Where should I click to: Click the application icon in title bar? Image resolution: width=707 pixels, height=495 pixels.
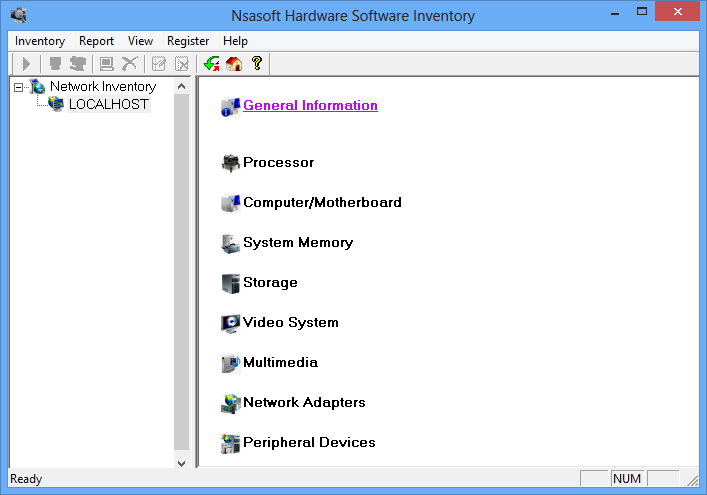pos(19,15)
